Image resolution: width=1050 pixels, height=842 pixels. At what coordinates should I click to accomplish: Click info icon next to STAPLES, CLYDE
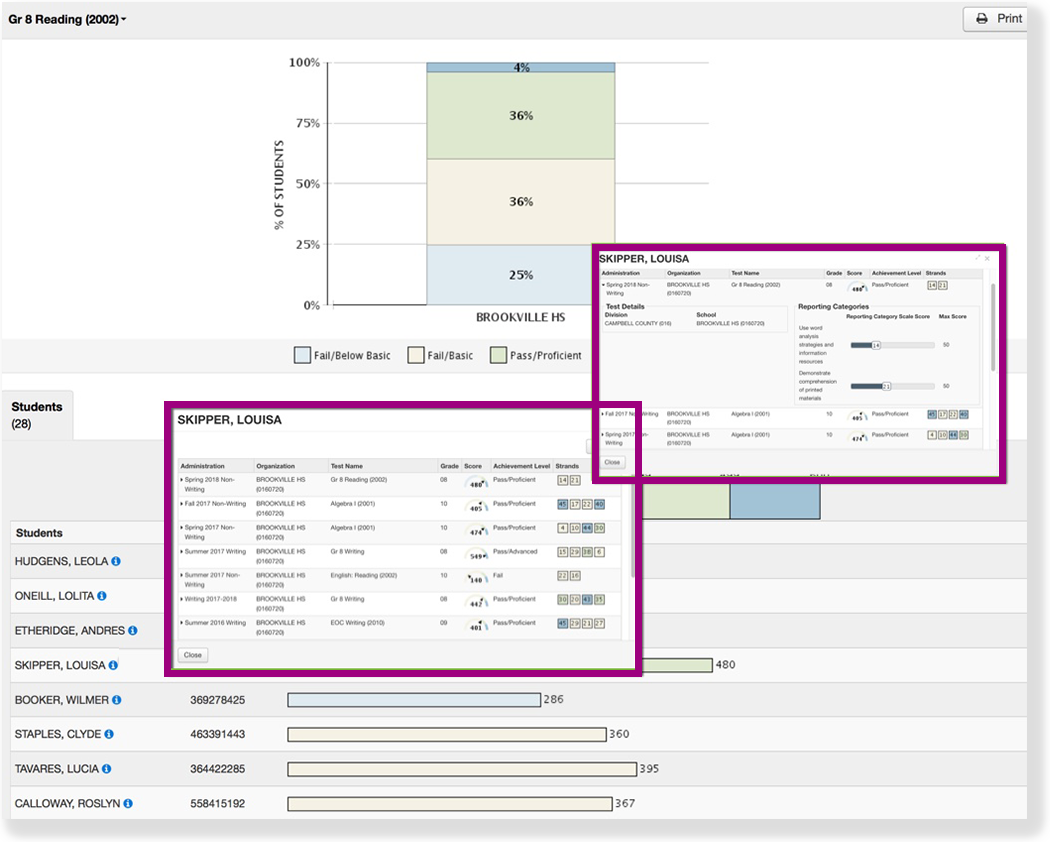109,734
